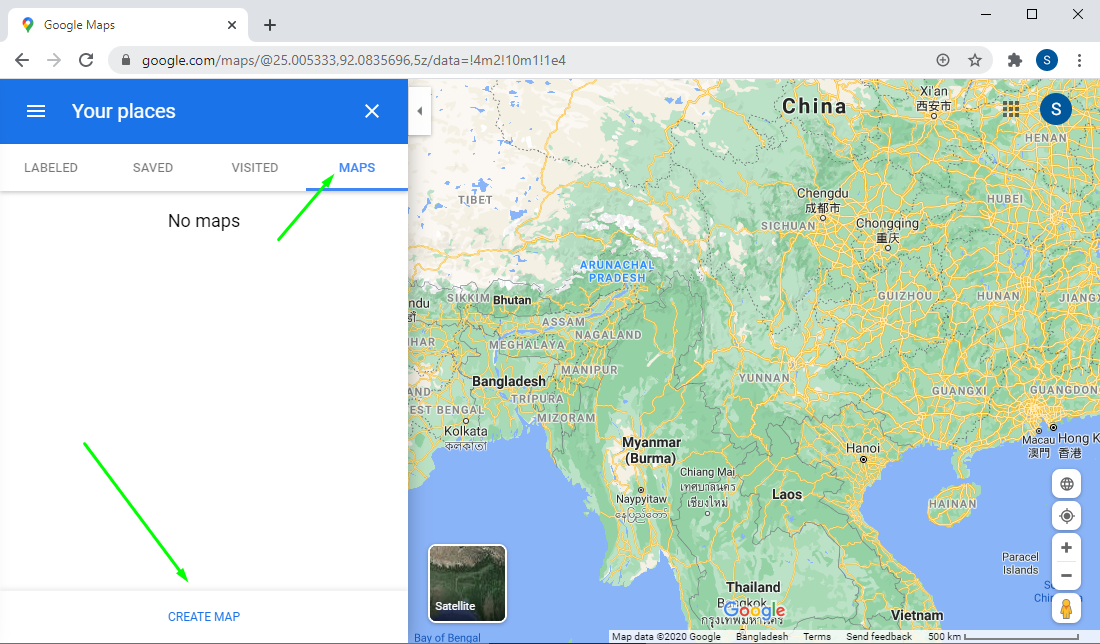Viewport: 1100px width, 644px height.
Task: Open the Chrome three-dot menu
Action: coord(1080,60)
